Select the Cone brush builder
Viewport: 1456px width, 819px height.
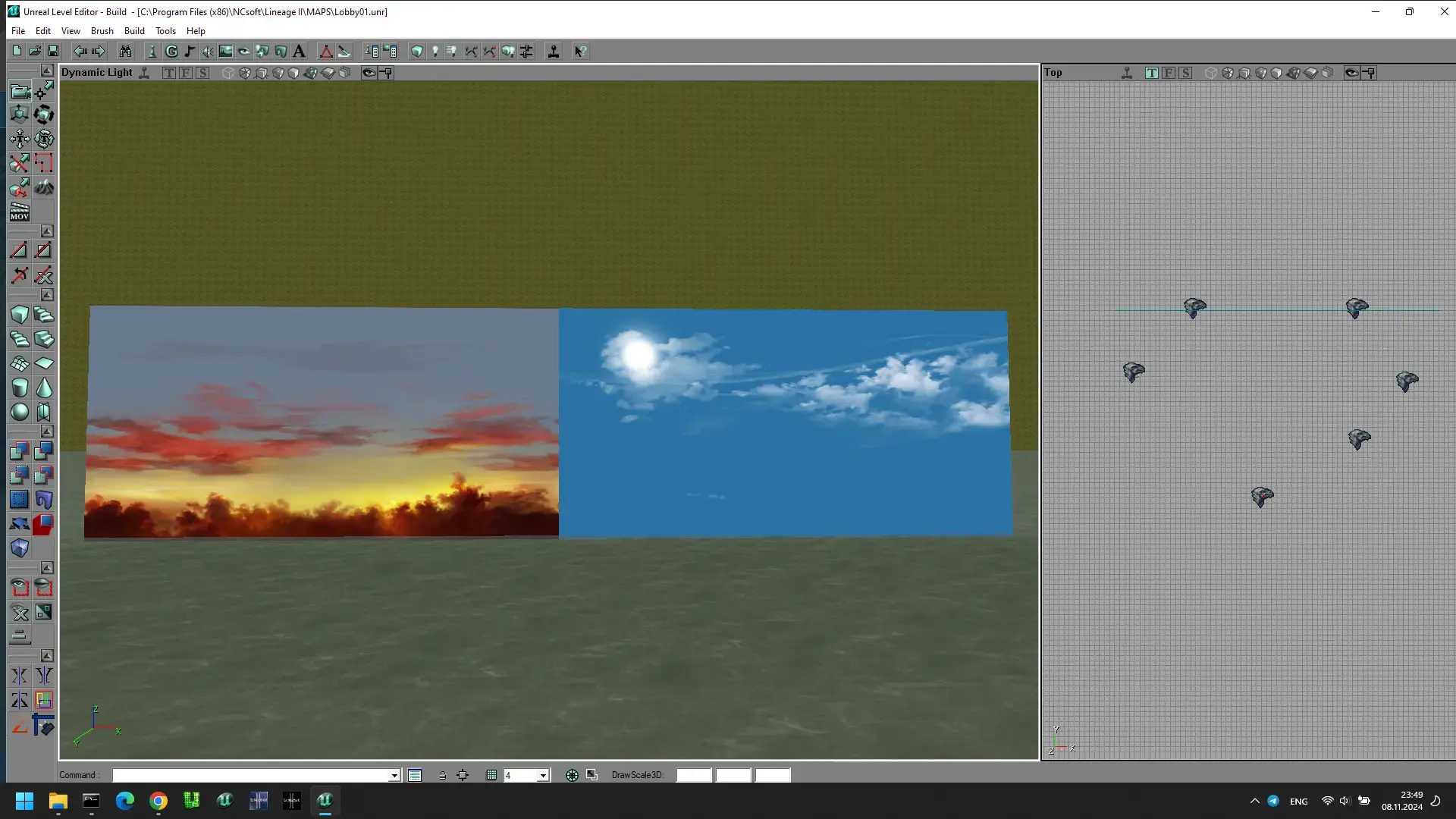(x=44, y=388)
